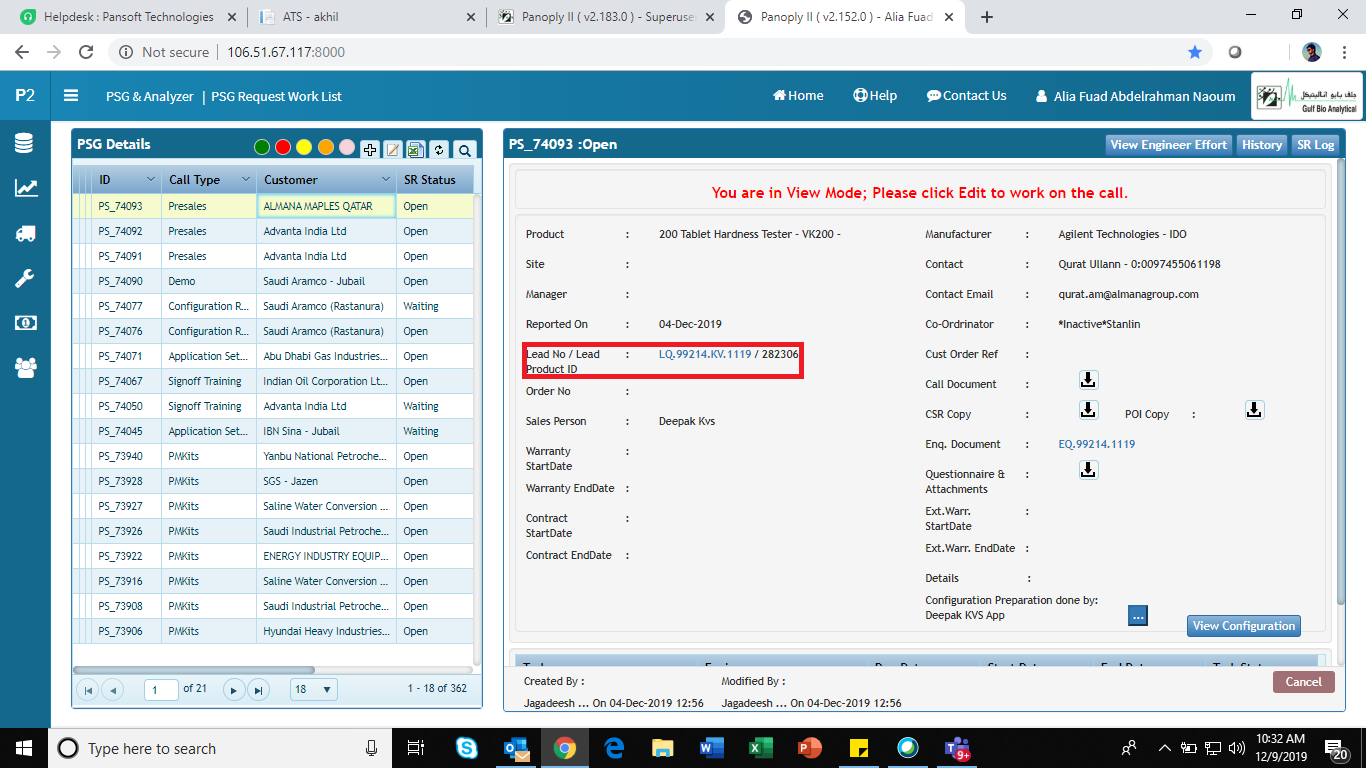
Task: Open the wrench icon in sidebar
Action: (25, 278)
